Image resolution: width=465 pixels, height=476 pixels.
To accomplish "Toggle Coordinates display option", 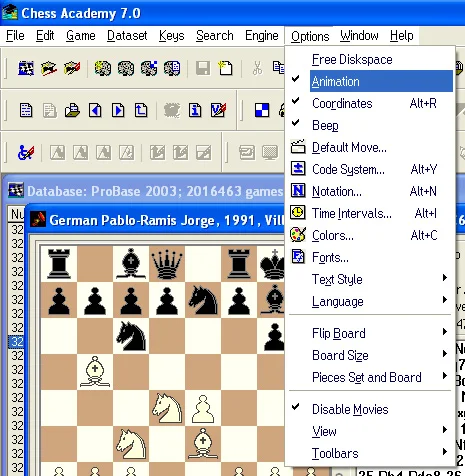I will tap(370, 103).
